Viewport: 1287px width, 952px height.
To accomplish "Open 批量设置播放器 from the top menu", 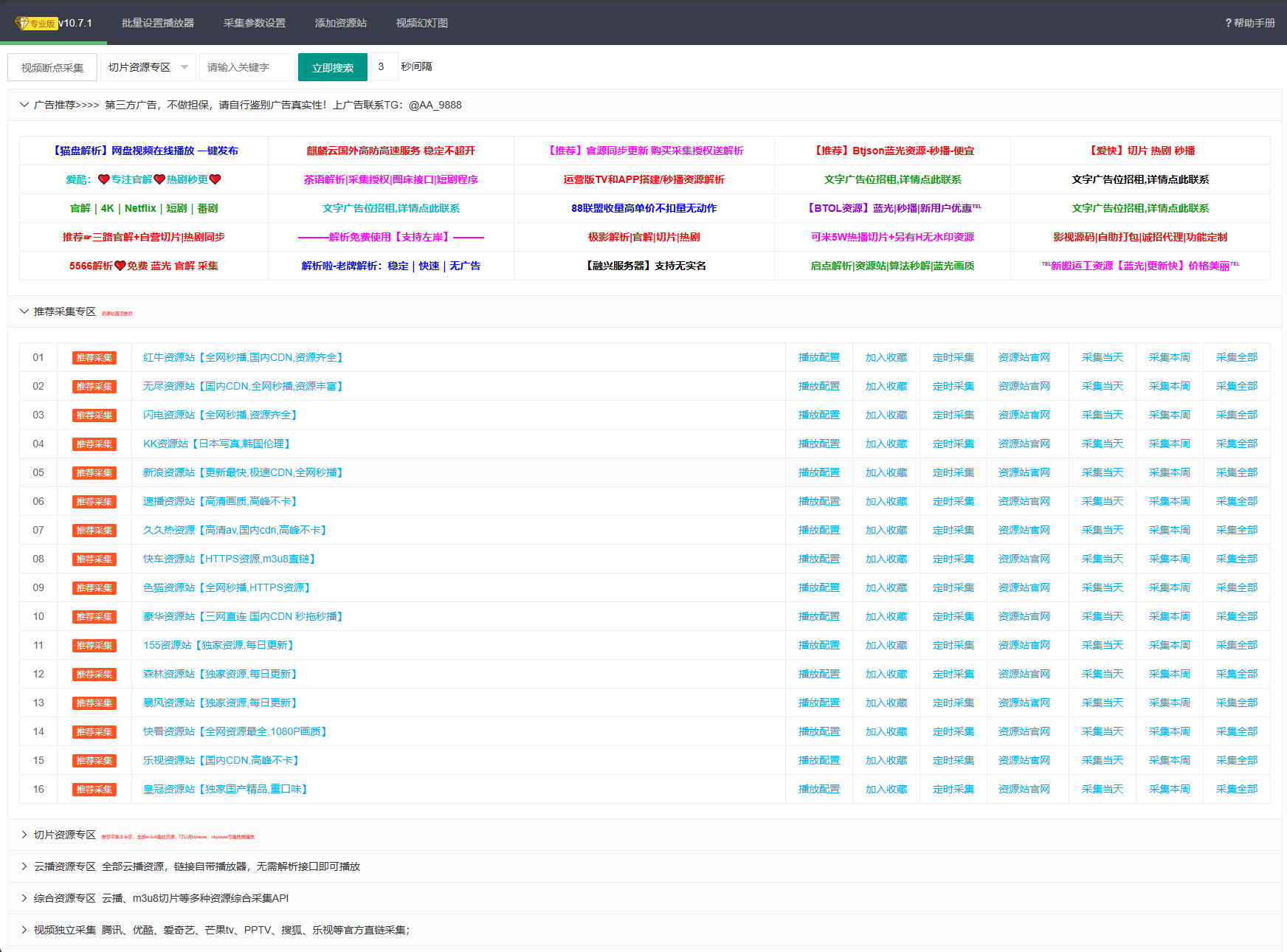I will tap(157, 23).
